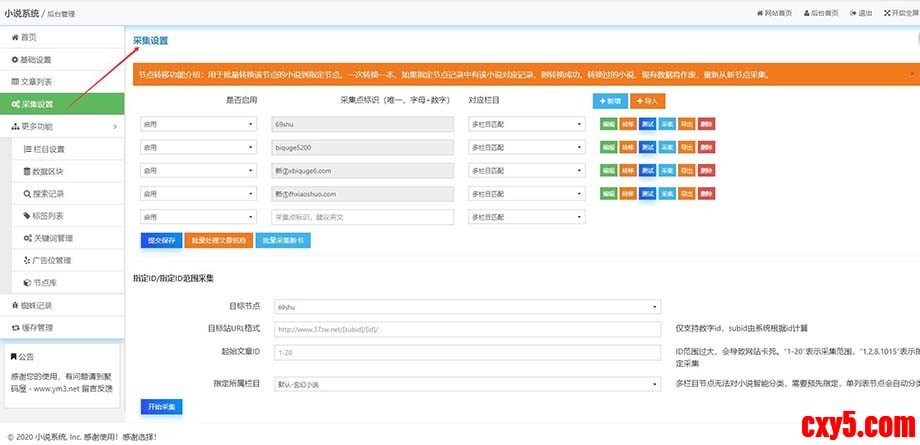The width and height of the screenshot is (920, 445).
Task: Click the 起始文章ID input field
Action: 468,353
